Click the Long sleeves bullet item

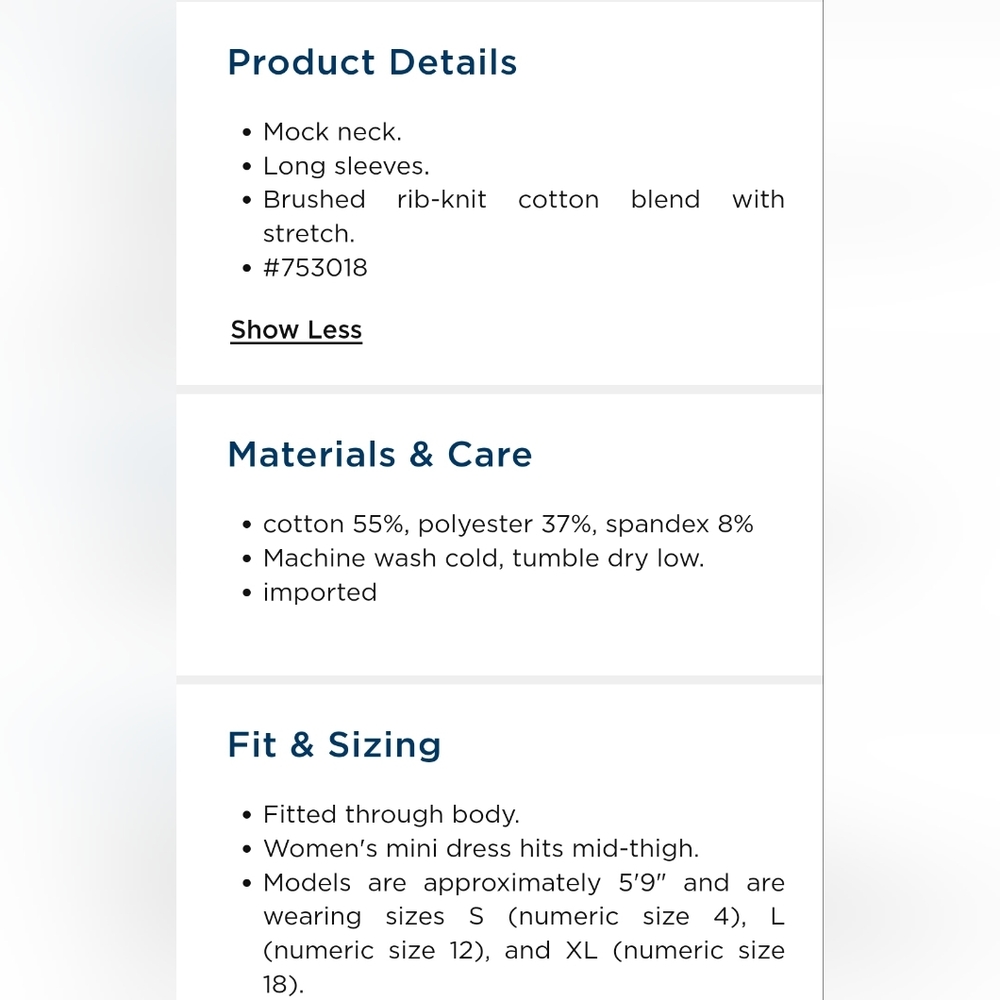click(x=346, y=166)
